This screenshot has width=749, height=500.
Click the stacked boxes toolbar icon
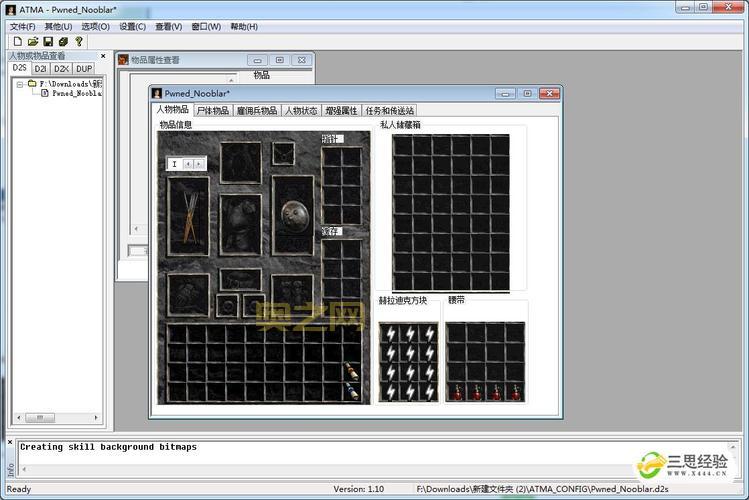63,42
